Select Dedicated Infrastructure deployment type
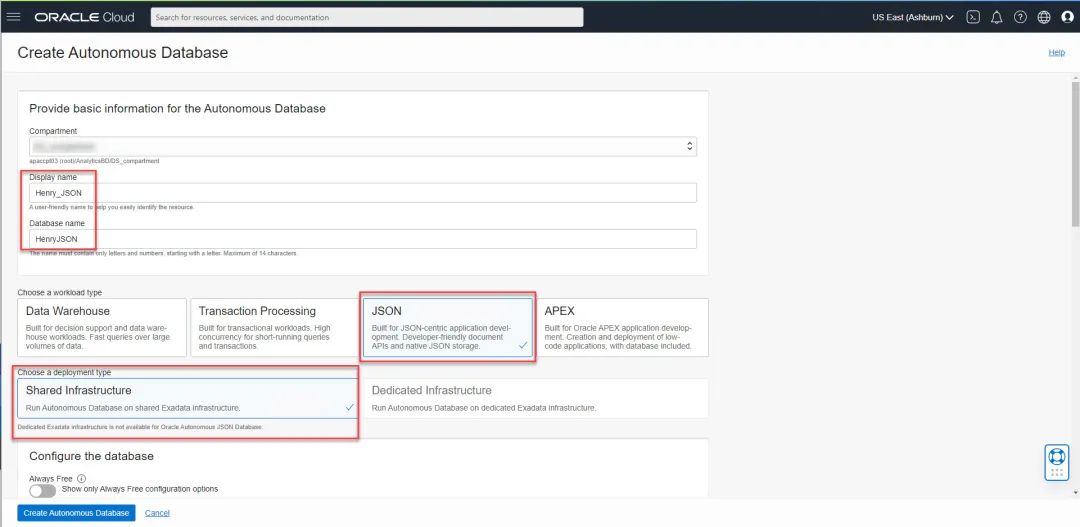1080x527 pixels. (536, 398)
